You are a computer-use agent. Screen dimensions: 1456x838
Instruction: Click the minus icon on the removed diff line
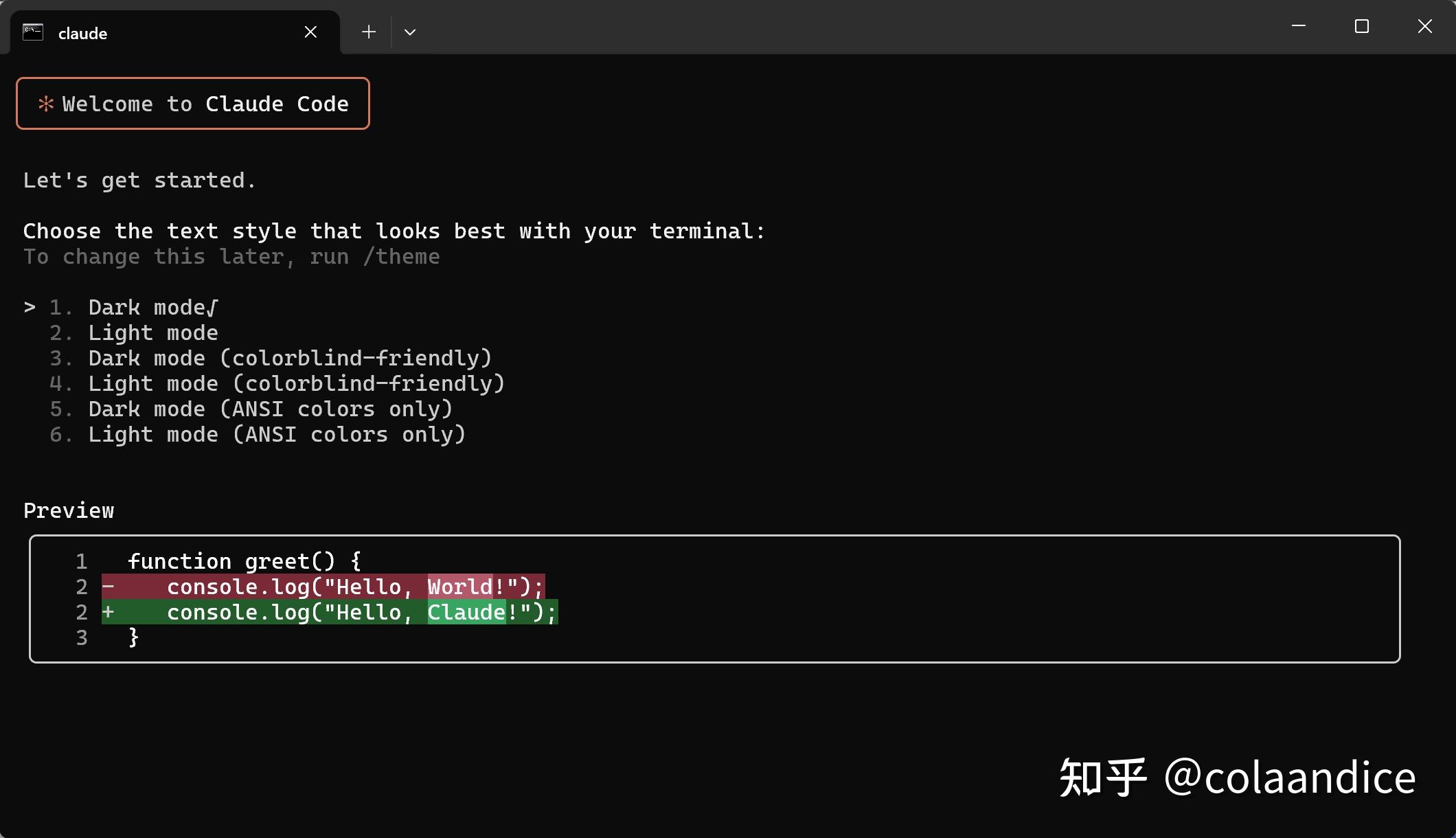pos(109,586)
